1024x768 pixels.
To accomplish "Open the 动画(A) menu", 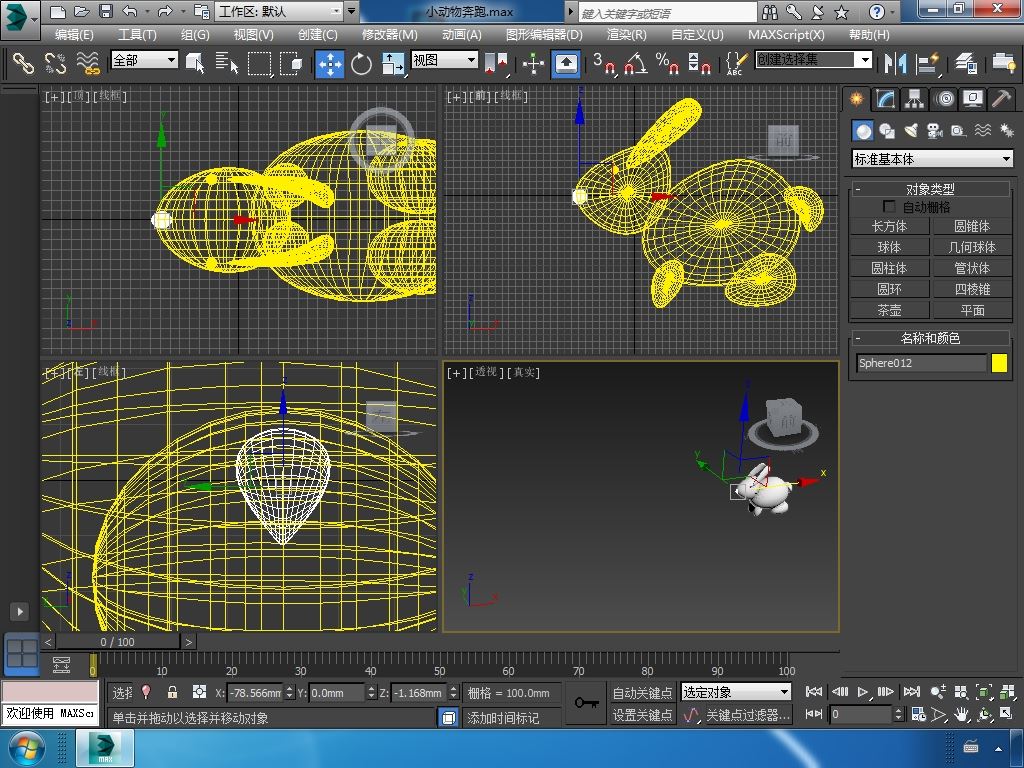I will (462, 35).
